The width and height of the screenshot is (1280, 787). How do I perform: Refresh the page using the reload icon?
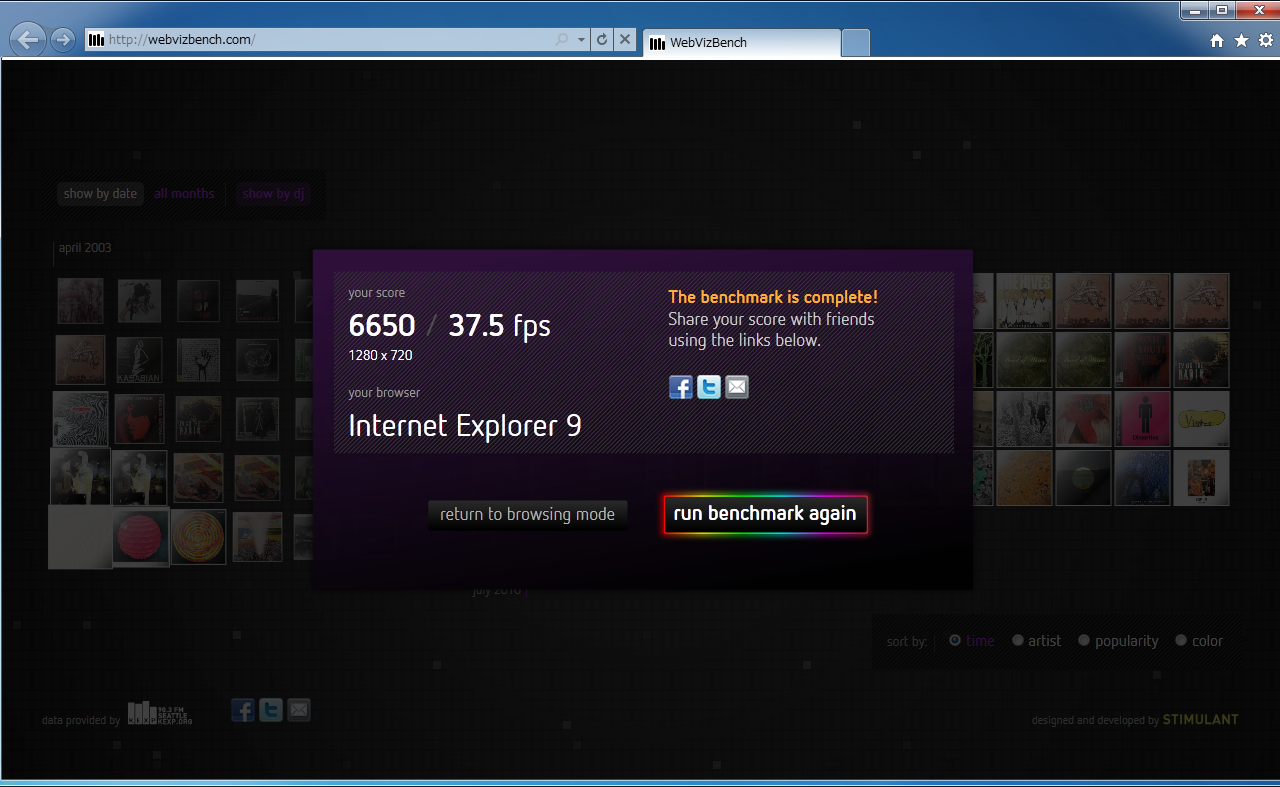(602, 40)
